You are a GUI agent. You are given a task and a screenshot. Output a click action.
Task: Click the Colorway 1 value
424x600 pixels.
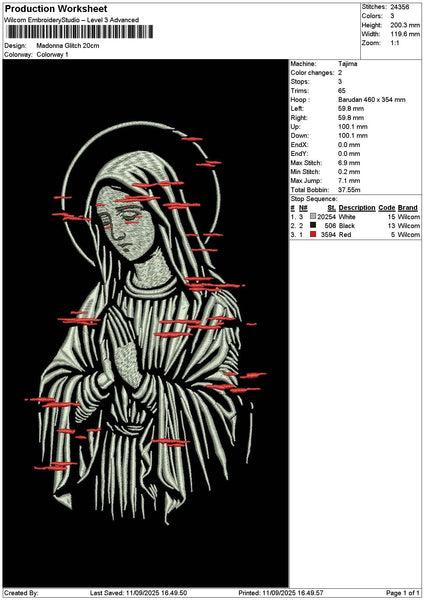(52, 55)
